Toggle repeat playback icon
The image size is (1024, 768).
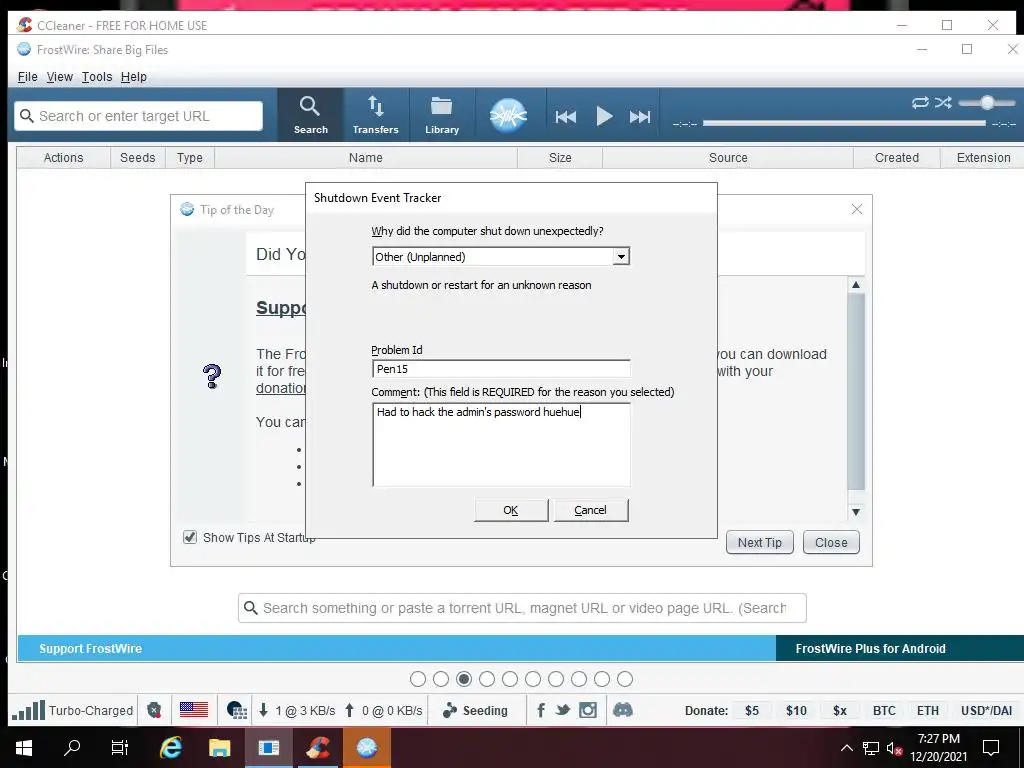920,103
